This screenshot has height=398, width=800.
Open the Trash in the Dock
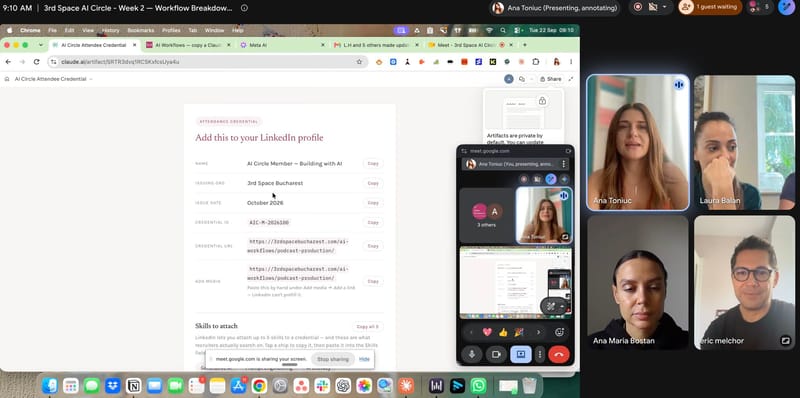pyautogui.click(x=530, y=386)
